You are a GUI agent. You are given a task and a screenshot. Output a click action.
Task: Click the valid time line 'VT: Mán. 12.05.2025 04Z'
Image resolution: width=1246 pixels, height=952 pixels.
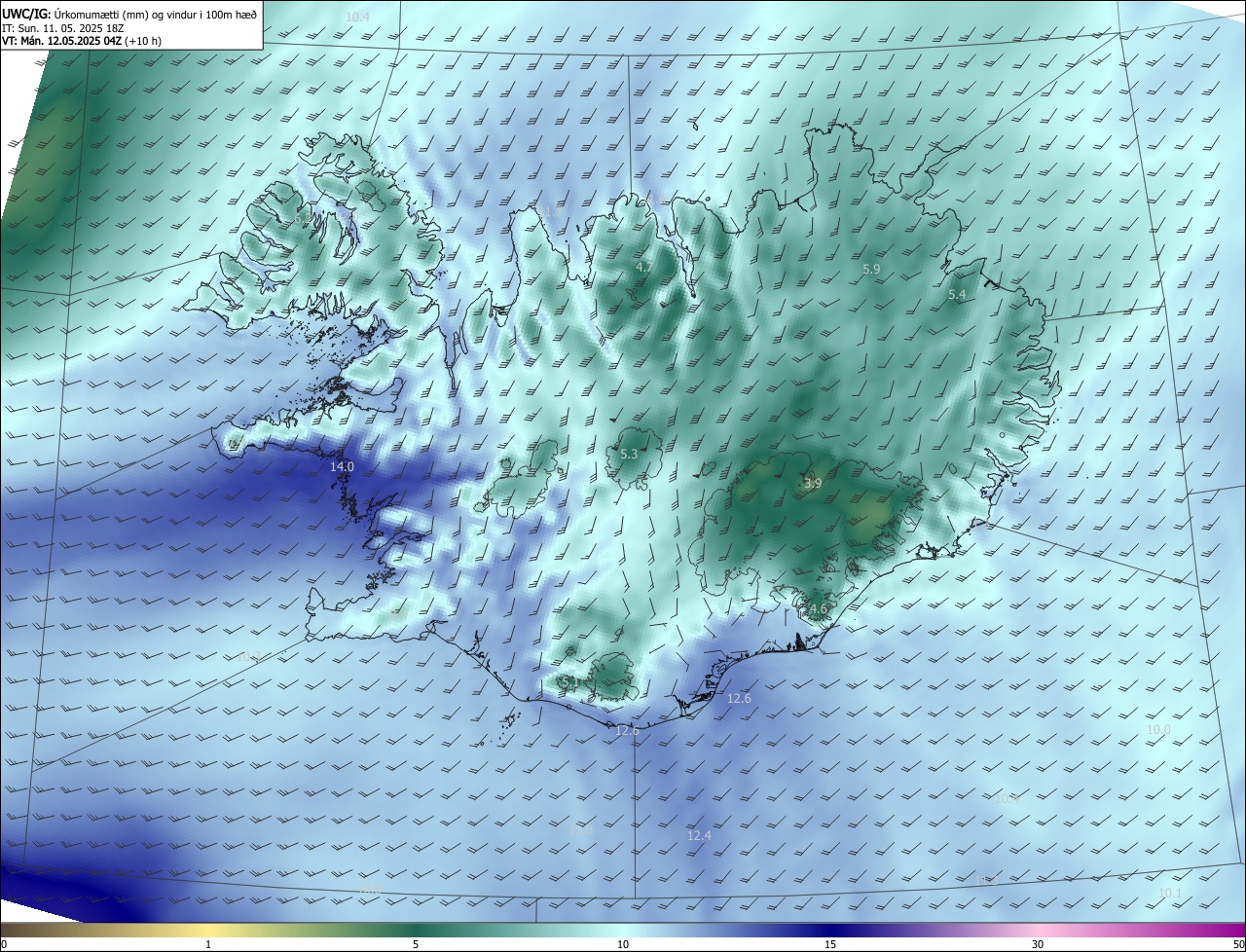point(61,41)
